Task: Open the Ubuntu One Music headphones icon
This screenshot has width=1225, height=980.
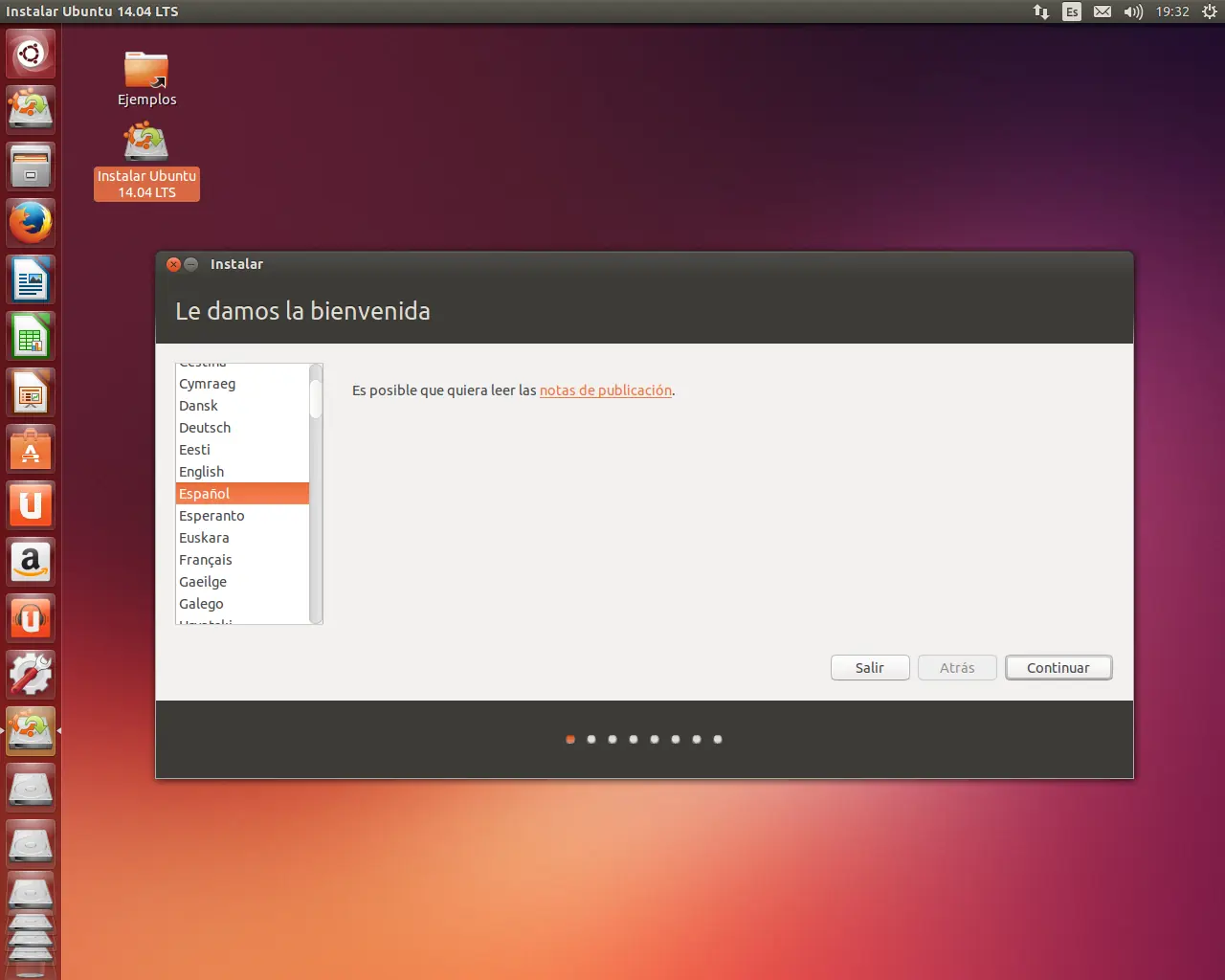Action: click(31, 618)
